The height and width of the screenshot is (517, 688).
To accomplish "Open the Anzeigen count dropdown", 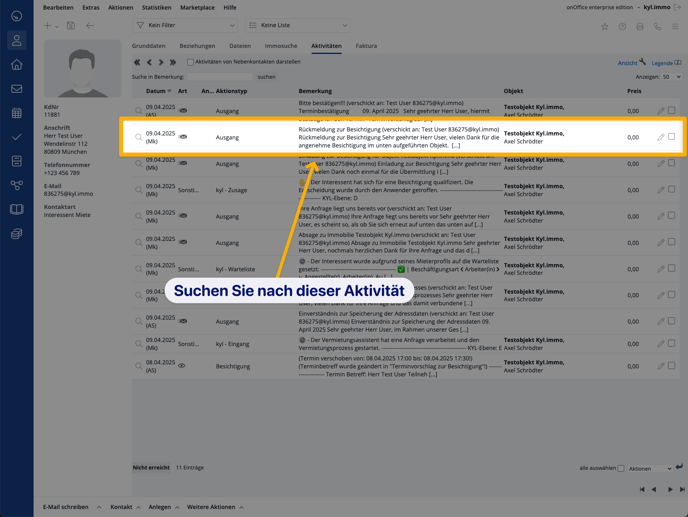I will pos(671,77).
